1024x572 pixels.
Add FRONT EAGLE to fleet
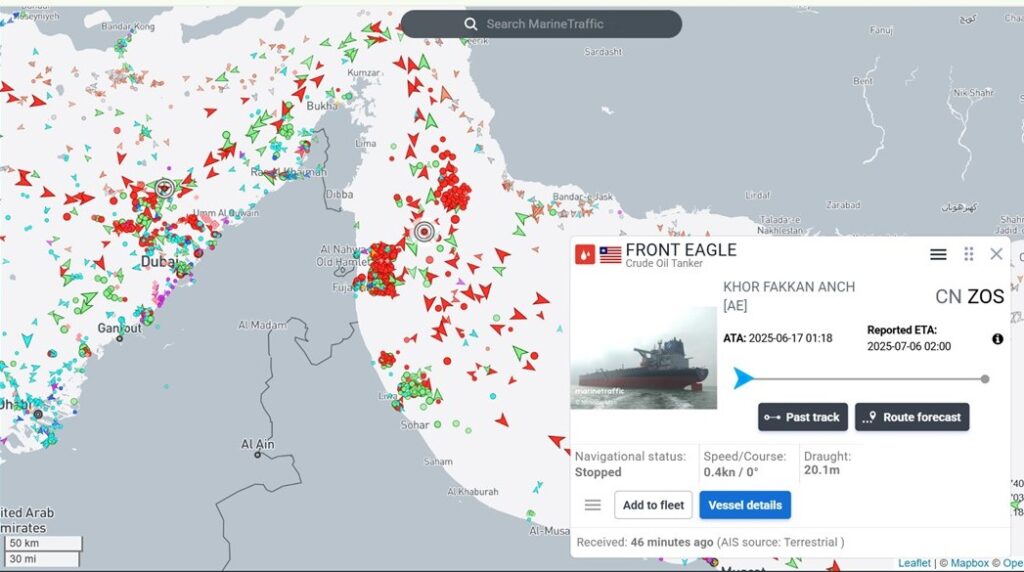point(653,505)
